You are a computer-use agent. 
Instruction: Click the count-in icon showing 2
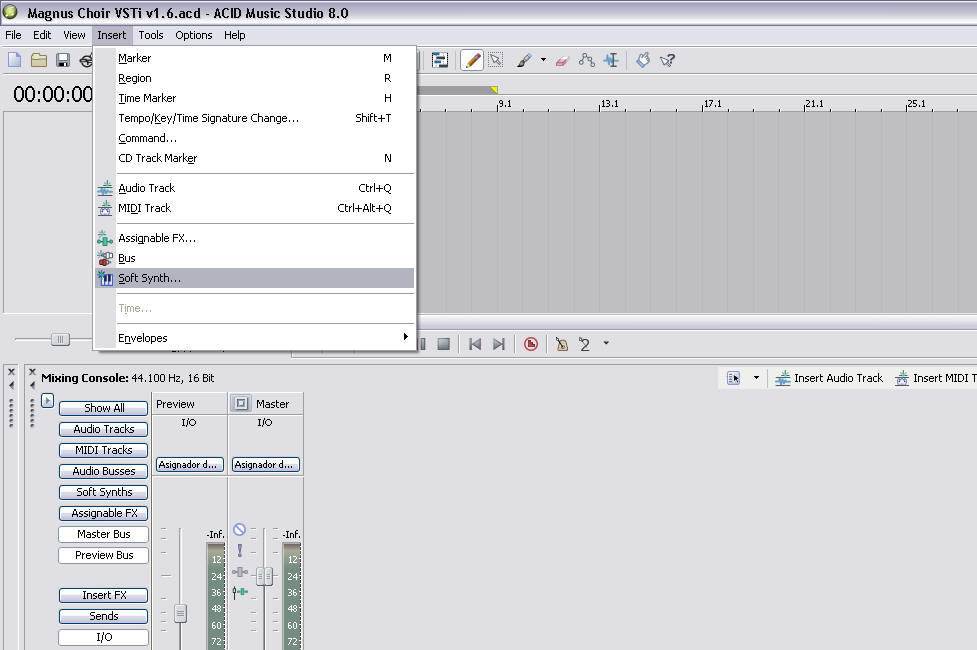tap(584, 344)
